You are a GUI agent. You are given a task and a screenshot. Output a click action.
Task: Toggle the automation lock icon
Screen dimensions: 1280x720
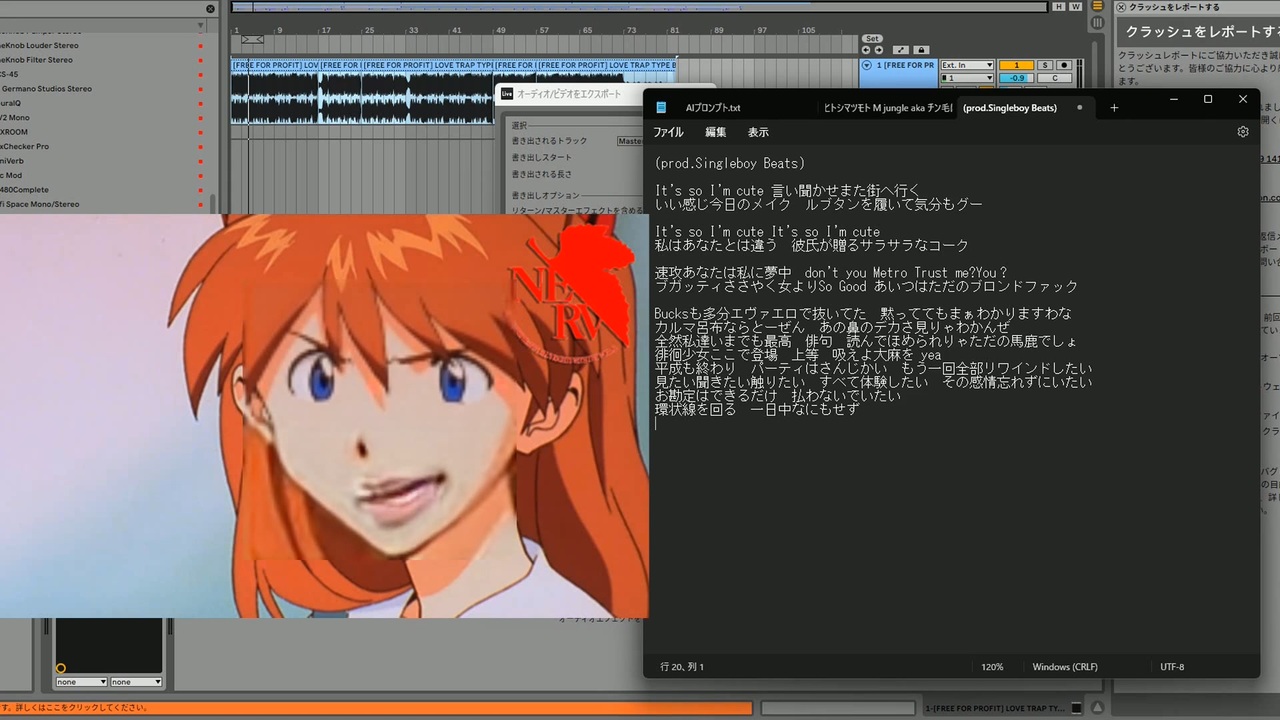click(x=921, y=50)
